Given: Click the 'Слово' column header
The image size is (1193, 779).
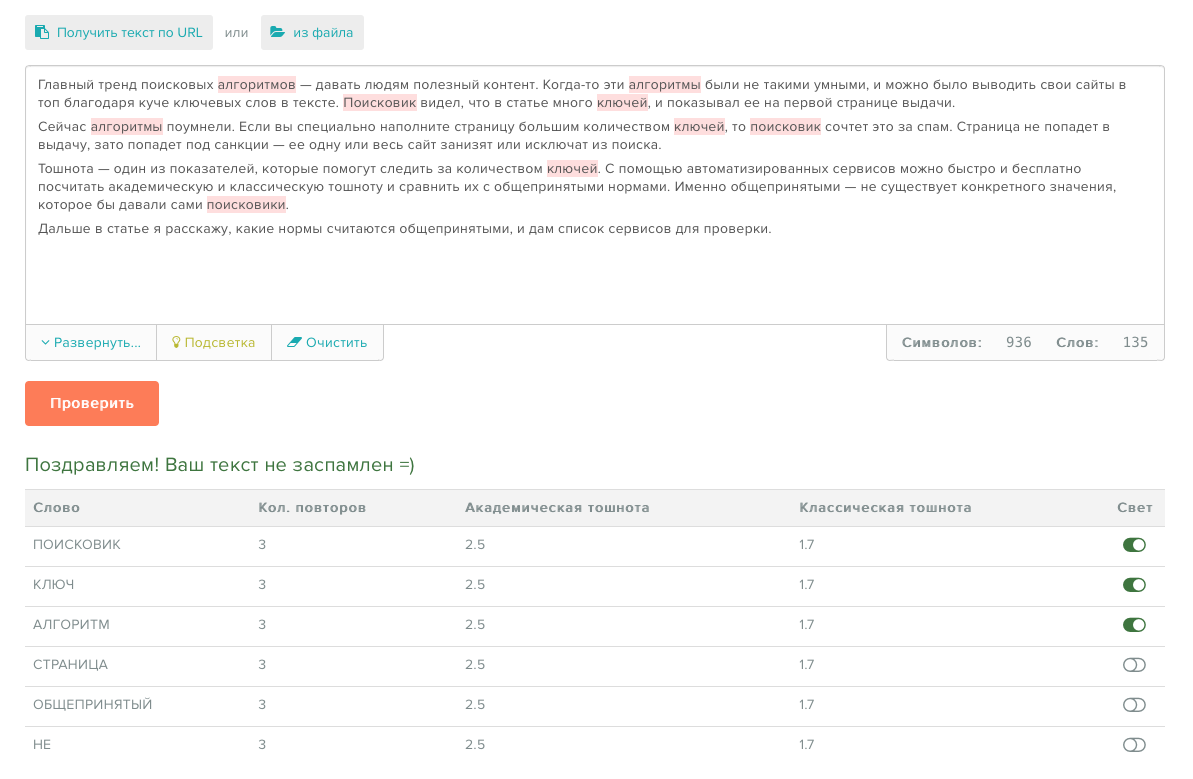Looking at the screenshot, I should pyautogui.click(x=56, y=508).
